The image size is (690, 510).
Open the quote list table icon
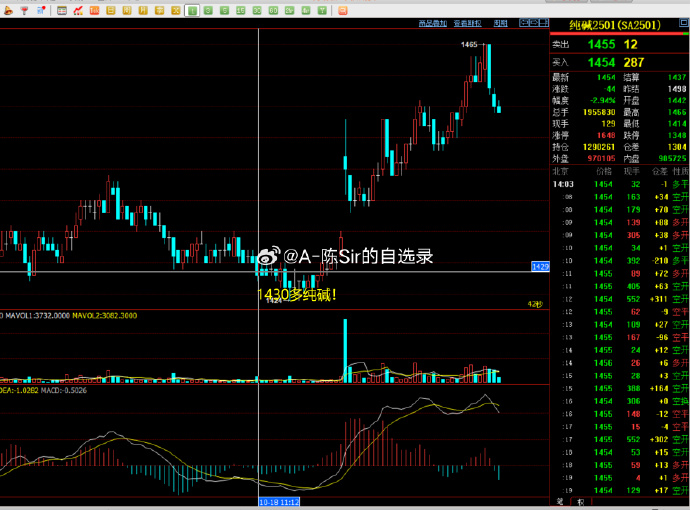coord(62,10)
